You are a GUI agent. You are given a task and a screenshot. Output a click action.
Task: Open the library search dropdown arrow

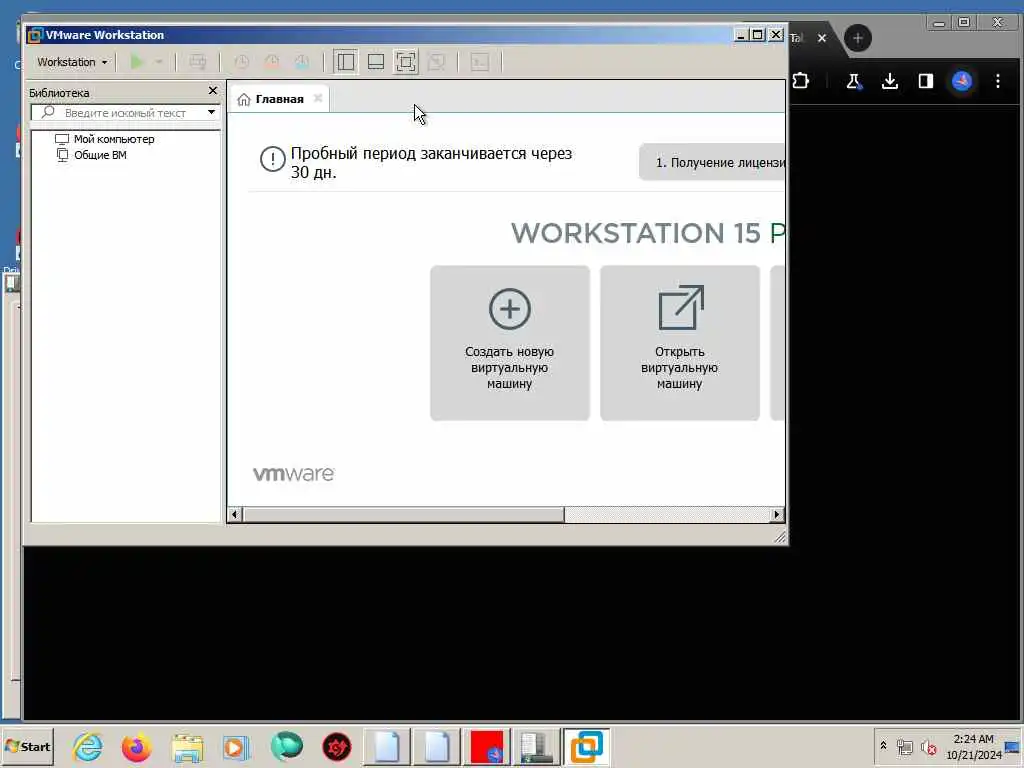[212, 112]
